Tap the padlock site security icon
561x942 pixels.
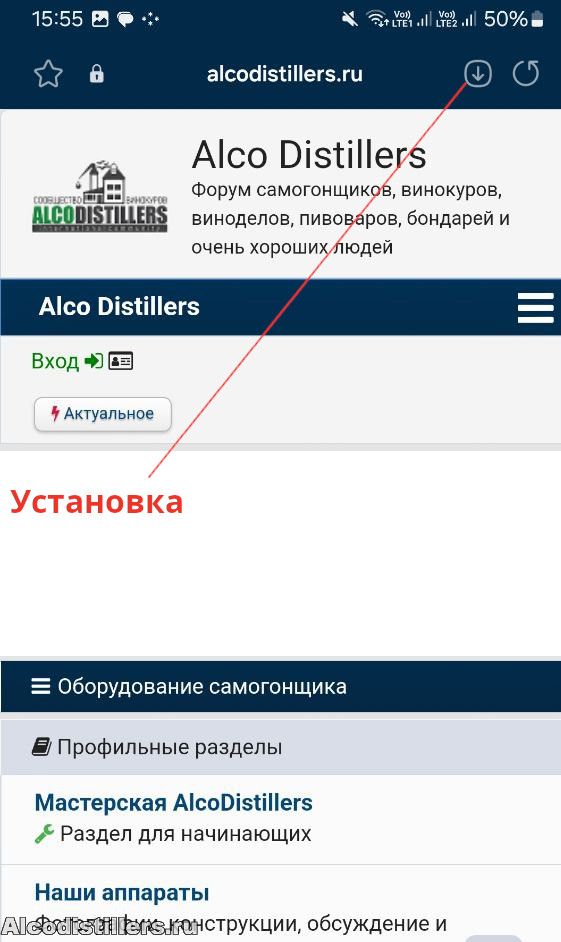point(97,74)
